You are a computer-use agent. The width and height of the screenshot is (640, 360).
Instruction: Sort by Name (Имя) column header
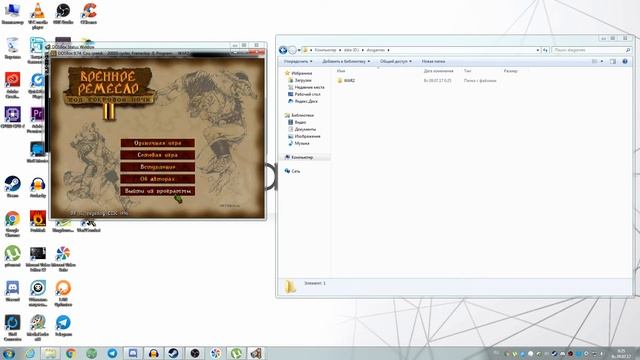click(341, 71)
